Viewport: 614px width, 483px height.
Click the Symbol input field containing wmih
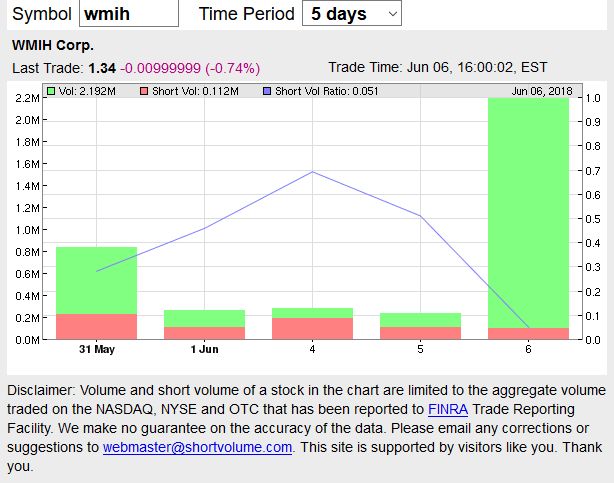point(129,14)
